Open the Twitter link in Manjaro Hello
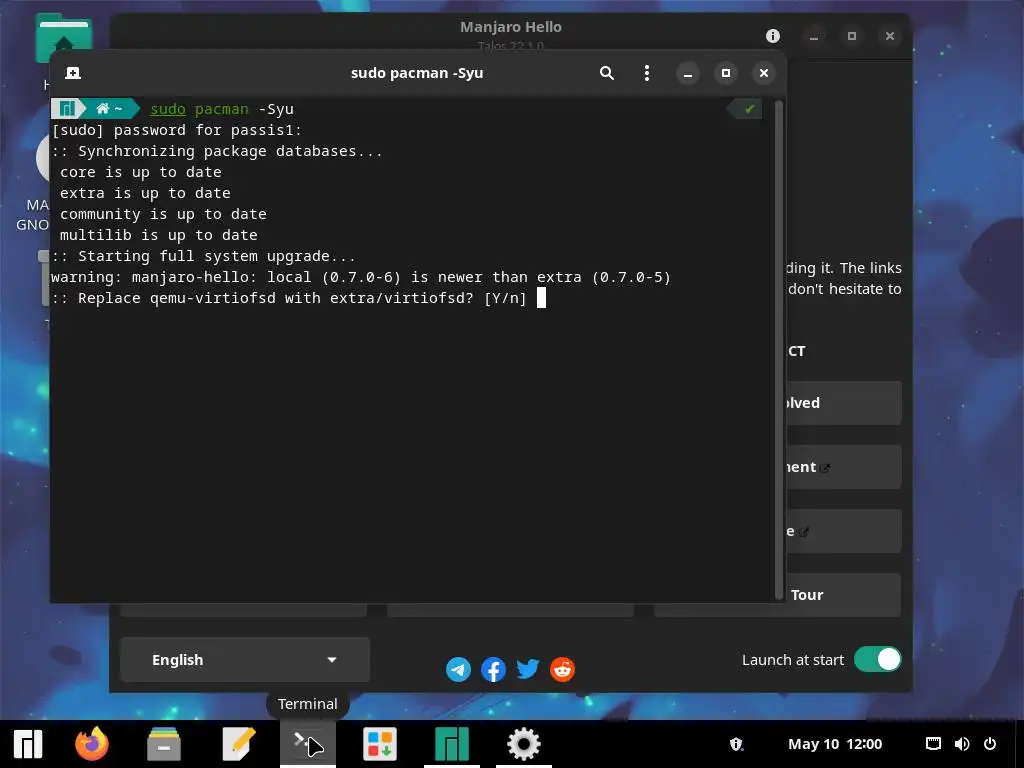This screenshot has width=1024, height=768. (x=528, y=669)
